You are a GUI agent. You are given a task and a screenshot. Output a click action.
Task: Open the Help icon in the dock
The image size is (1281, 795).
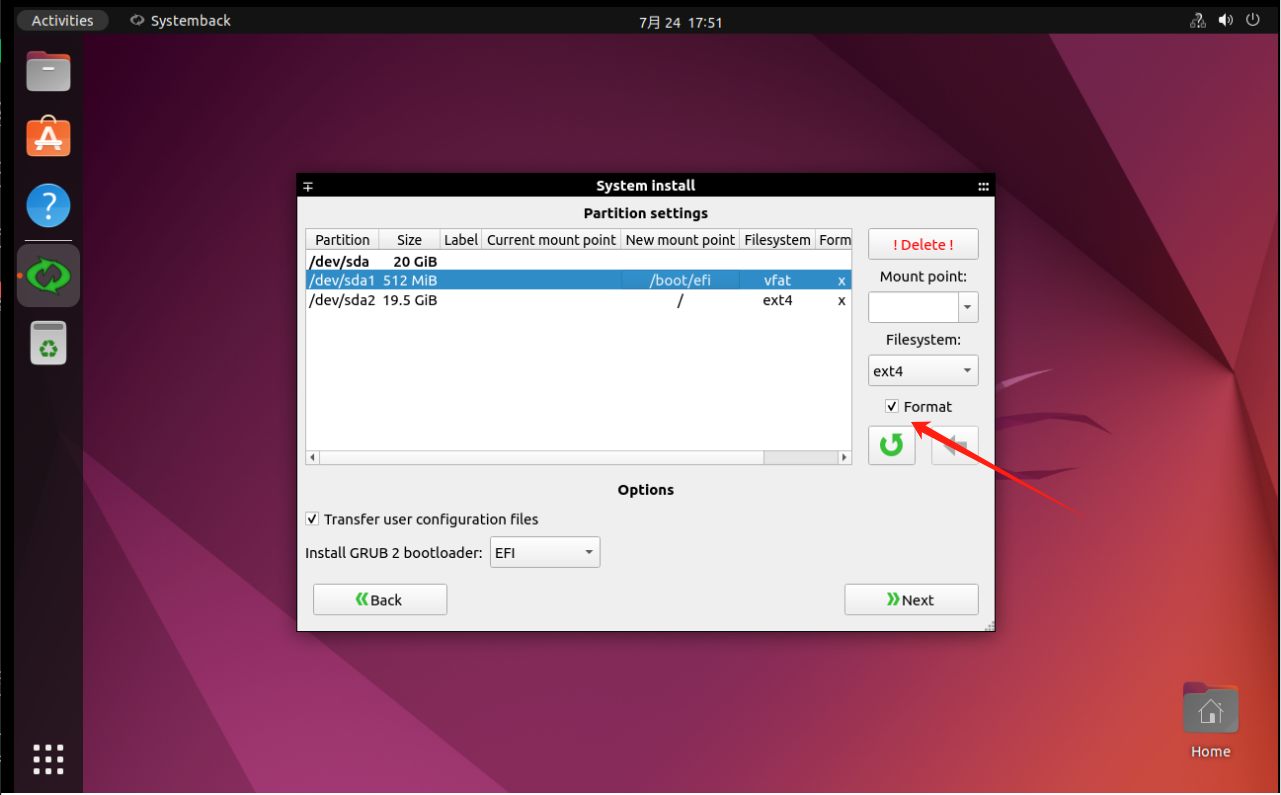click(47, 205)
